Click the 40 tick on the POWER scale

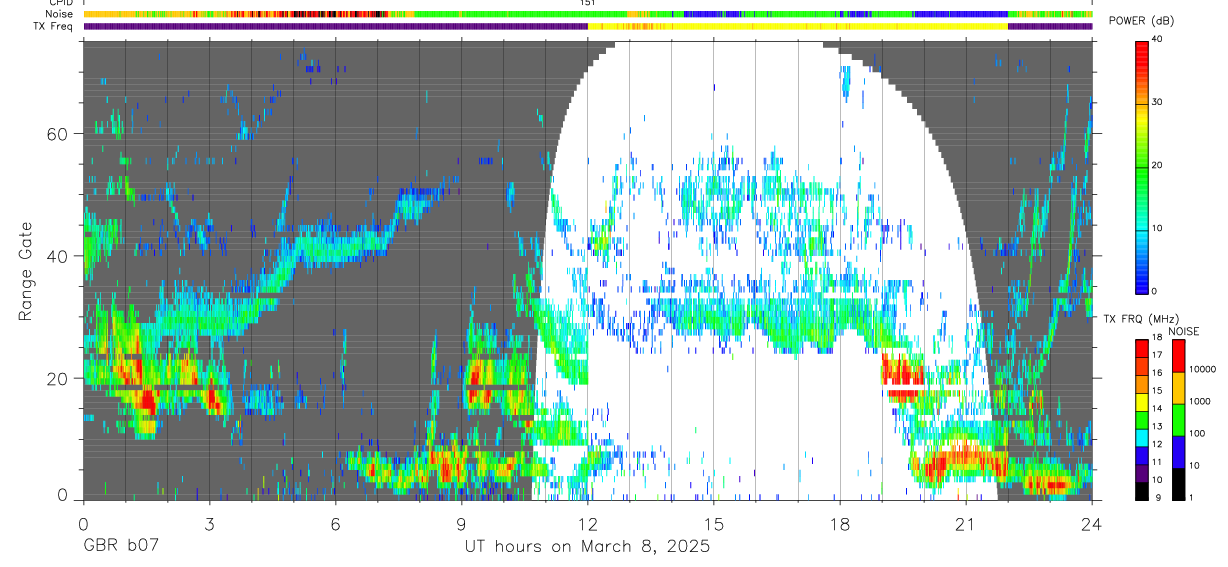point(1158,39)
